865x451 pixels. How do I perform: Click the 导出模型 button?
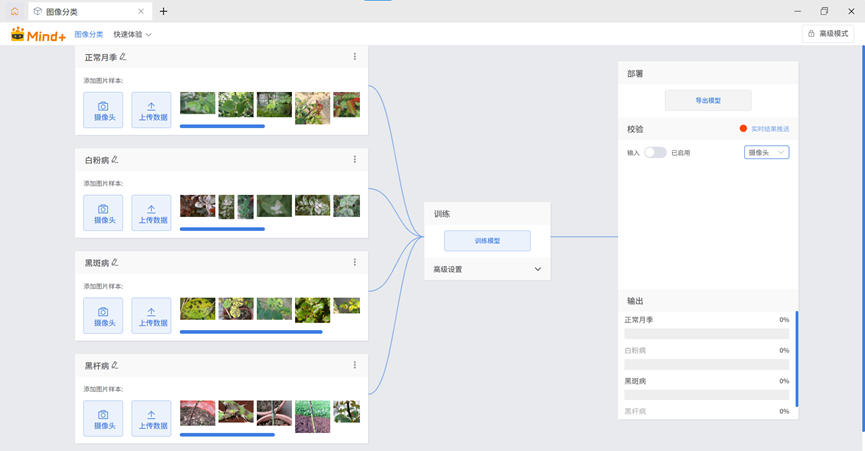(x=708, y=100)
